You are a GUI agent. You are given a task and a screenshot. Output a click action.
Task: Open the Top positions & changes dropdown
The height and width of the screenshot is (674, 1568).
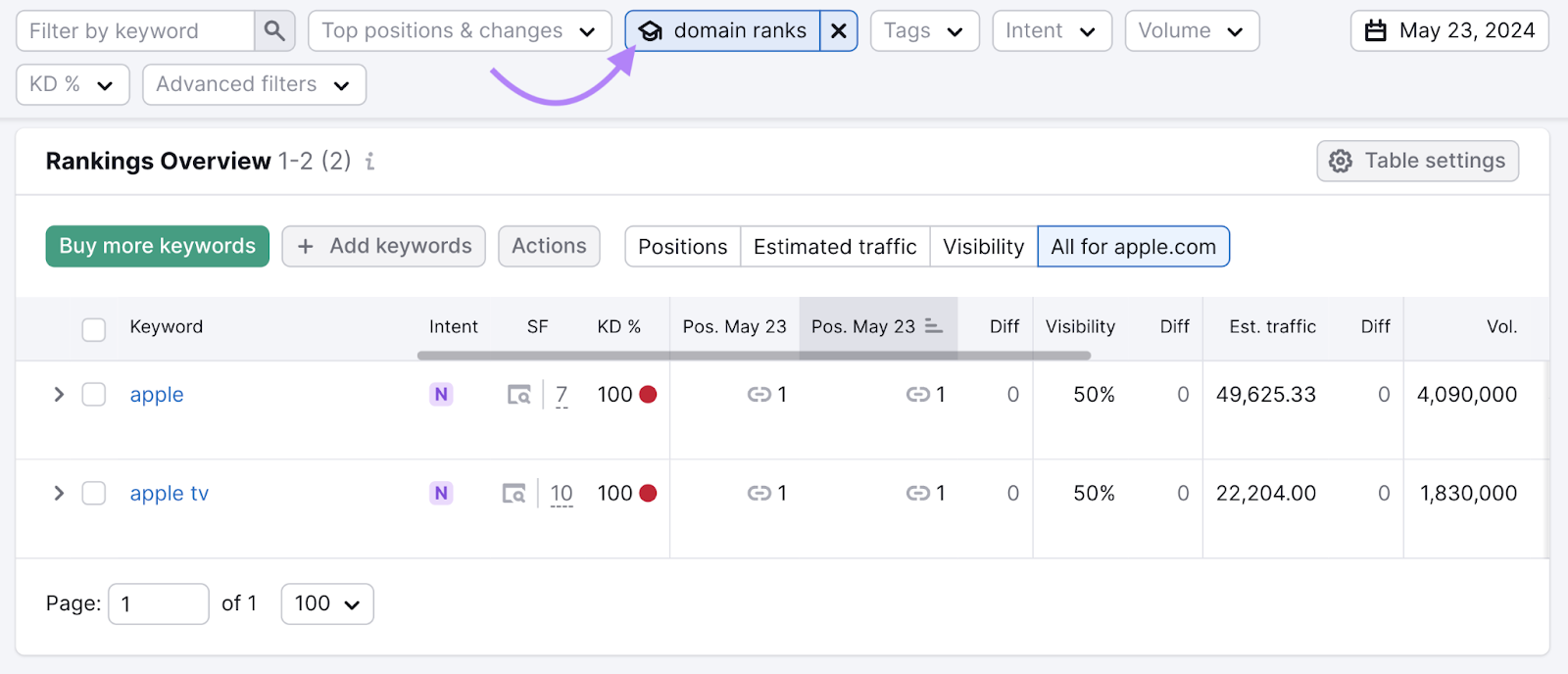click(x=460, y=31)
